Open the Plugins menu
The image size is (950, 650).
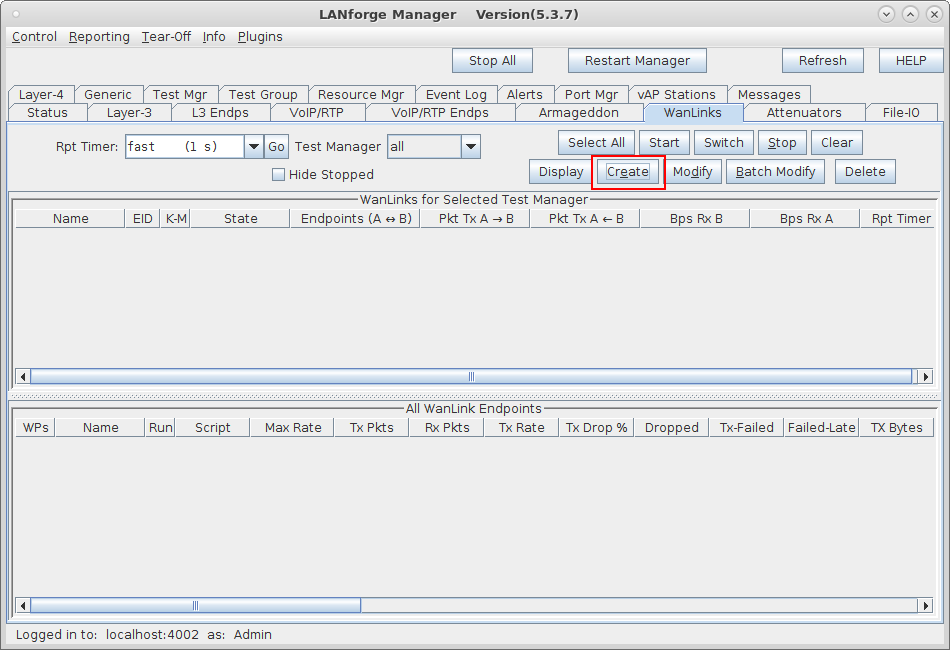point(260,37)
